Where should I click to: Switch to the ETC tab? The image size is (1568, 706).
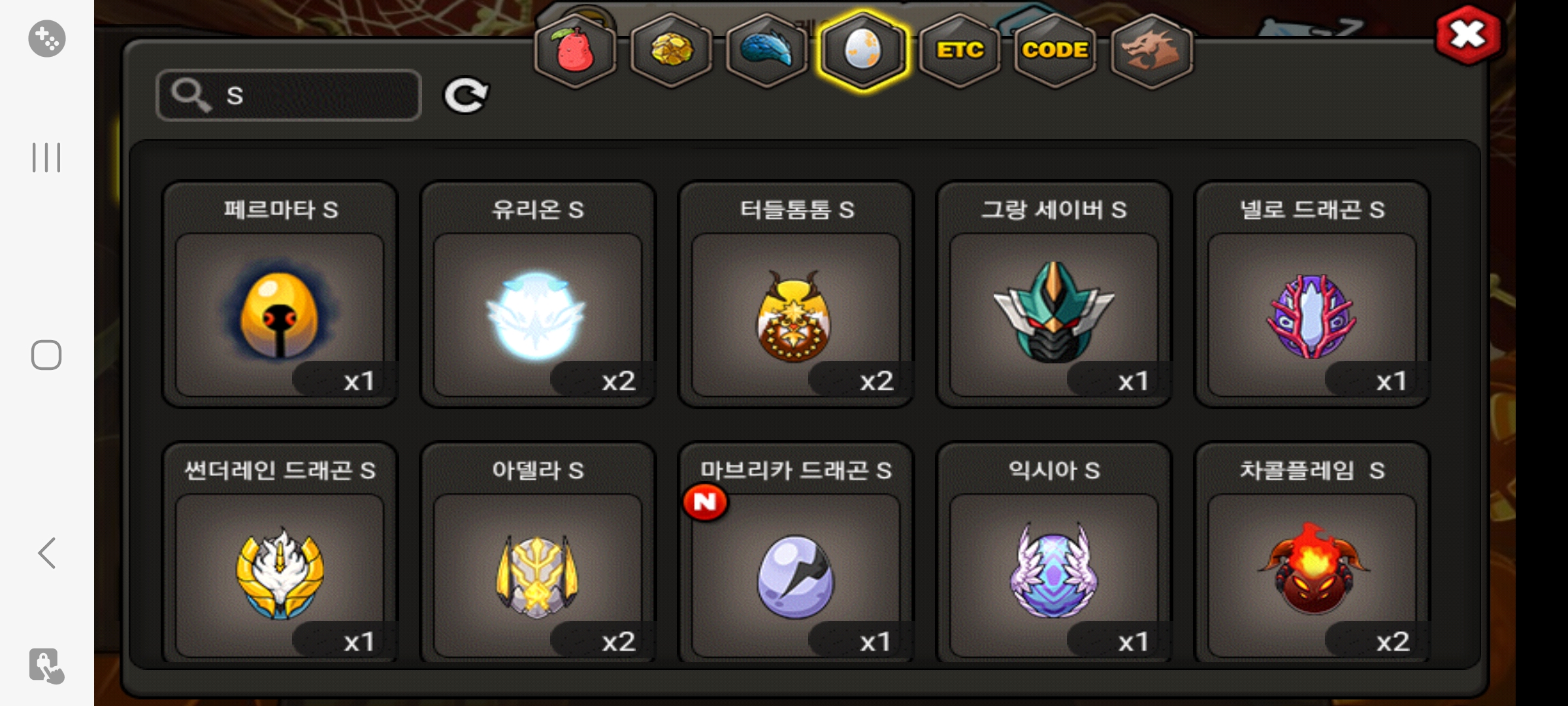(959, 51)
